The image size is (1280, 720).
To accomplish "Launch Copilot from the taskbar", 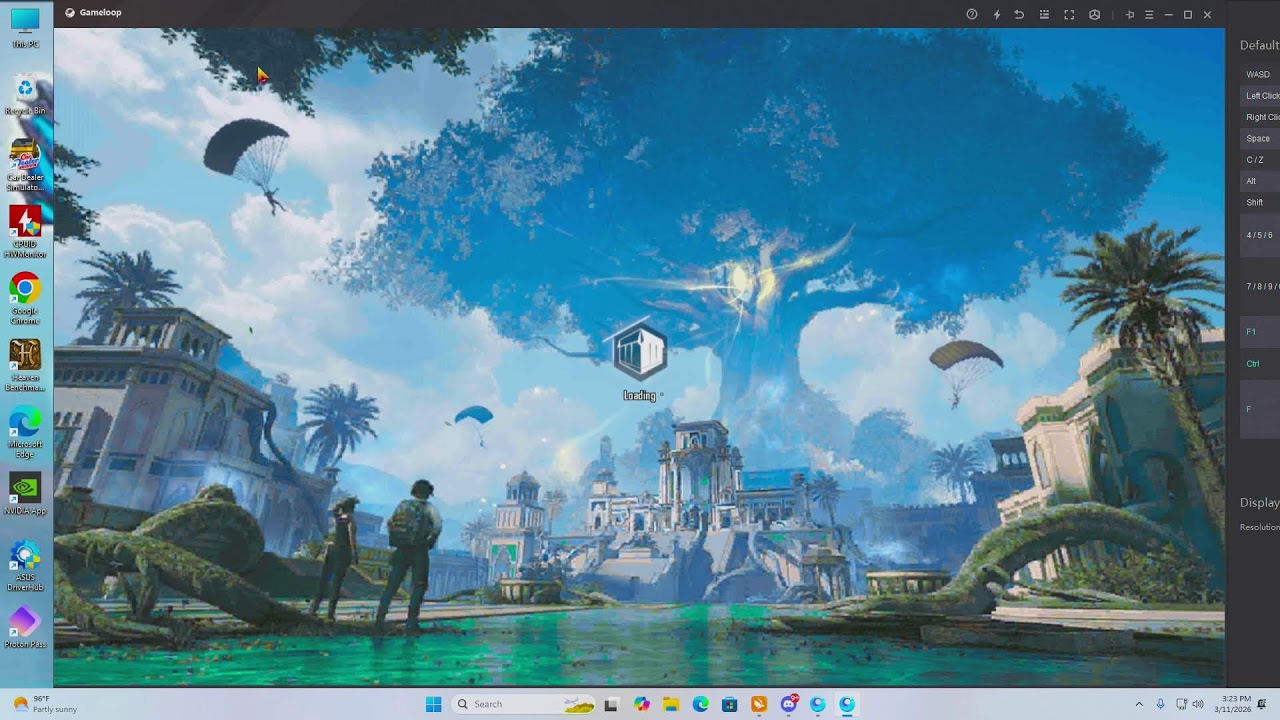I will point(642,704).
